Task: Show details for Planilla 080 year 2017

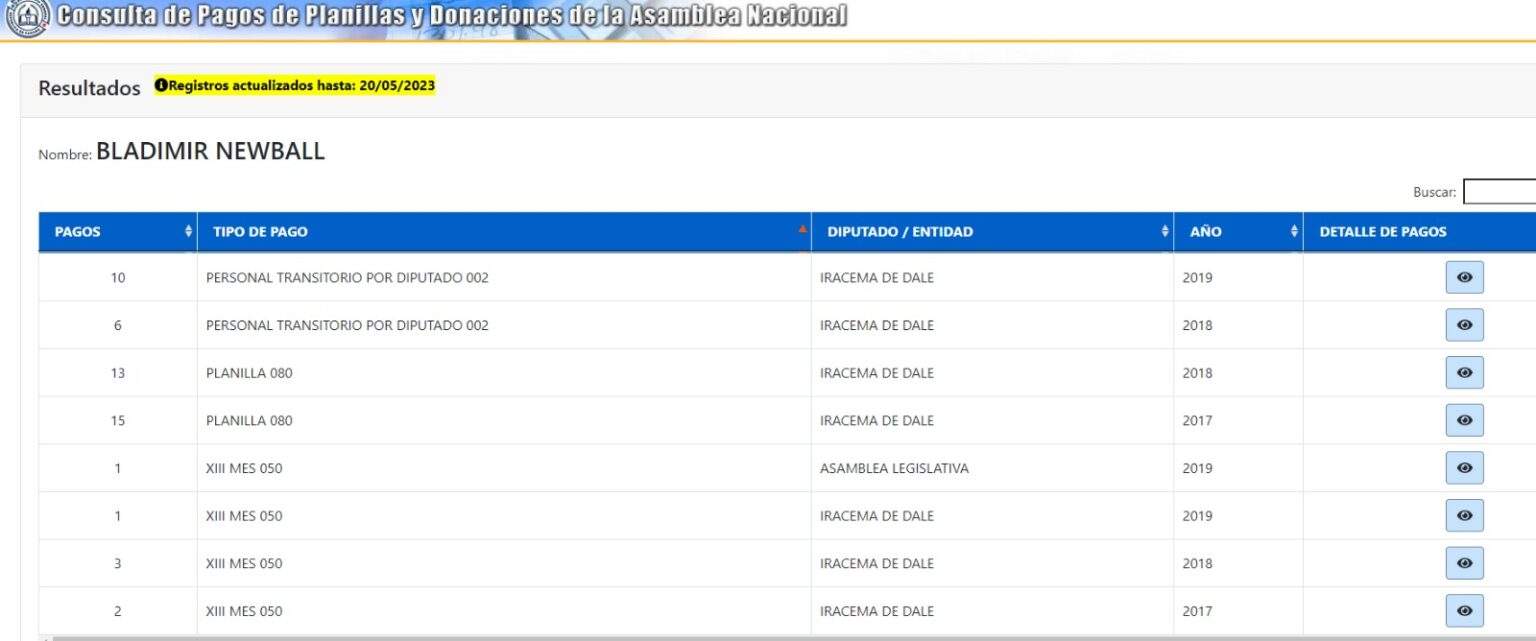Action: tap(1464, 420)
